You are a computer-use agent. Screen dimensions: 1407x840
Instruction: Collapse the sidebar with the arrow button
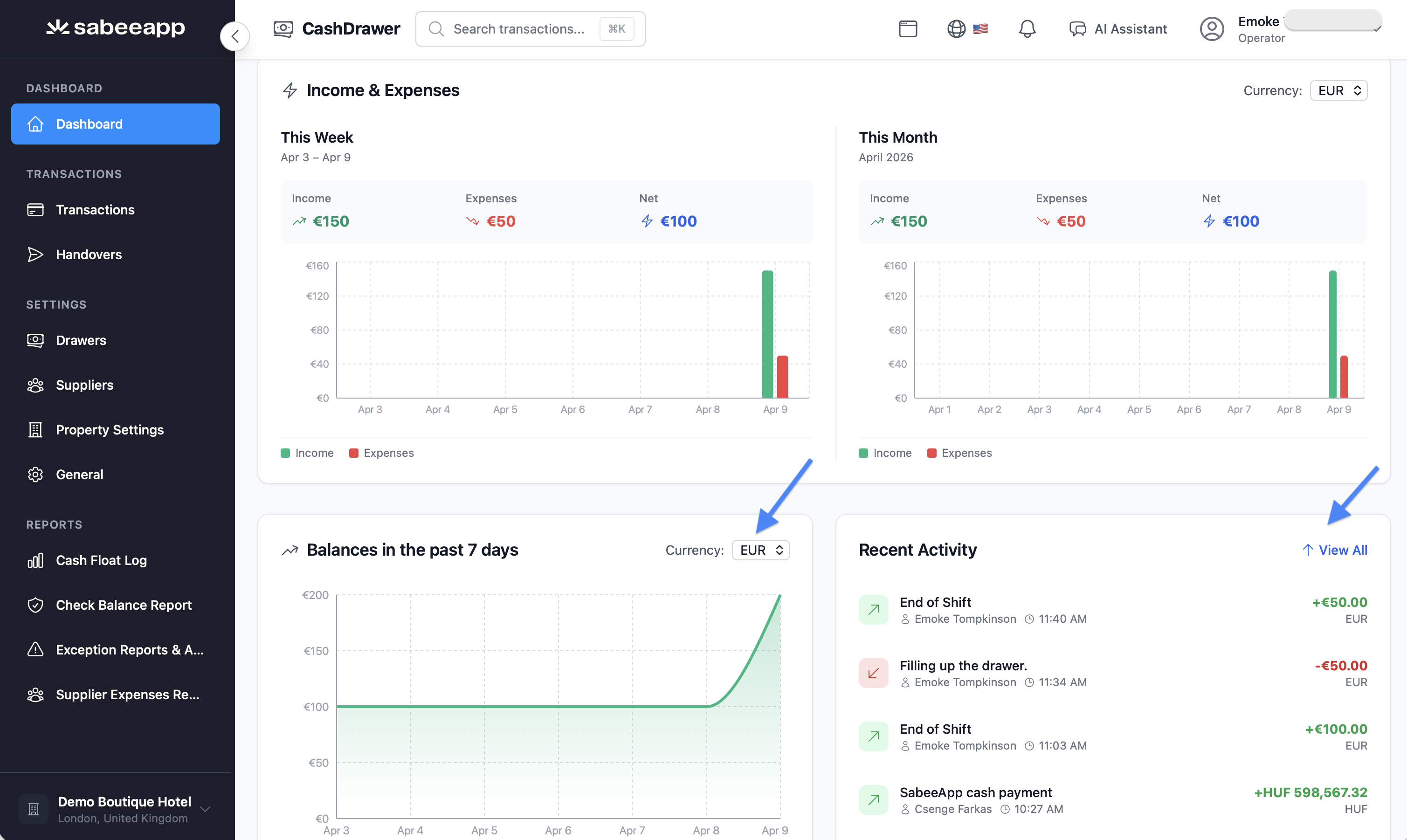(235, 36)
